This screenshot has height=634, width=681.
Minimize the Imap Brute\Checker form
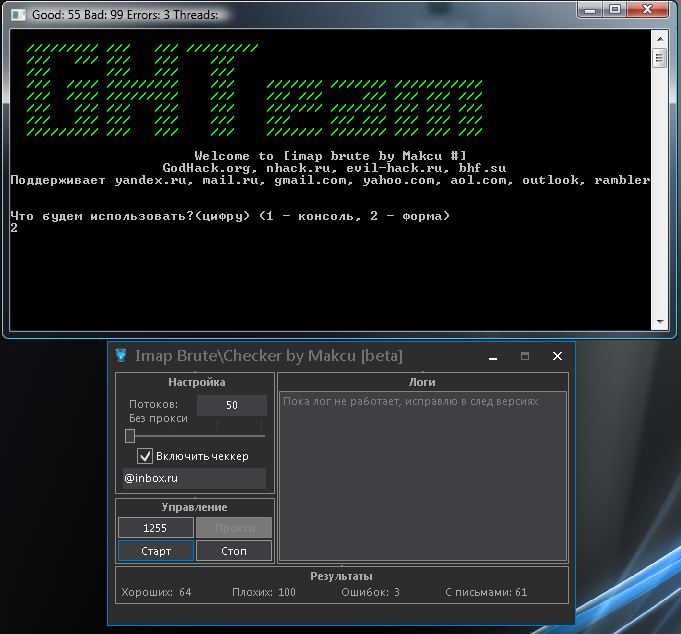point(492,356)
